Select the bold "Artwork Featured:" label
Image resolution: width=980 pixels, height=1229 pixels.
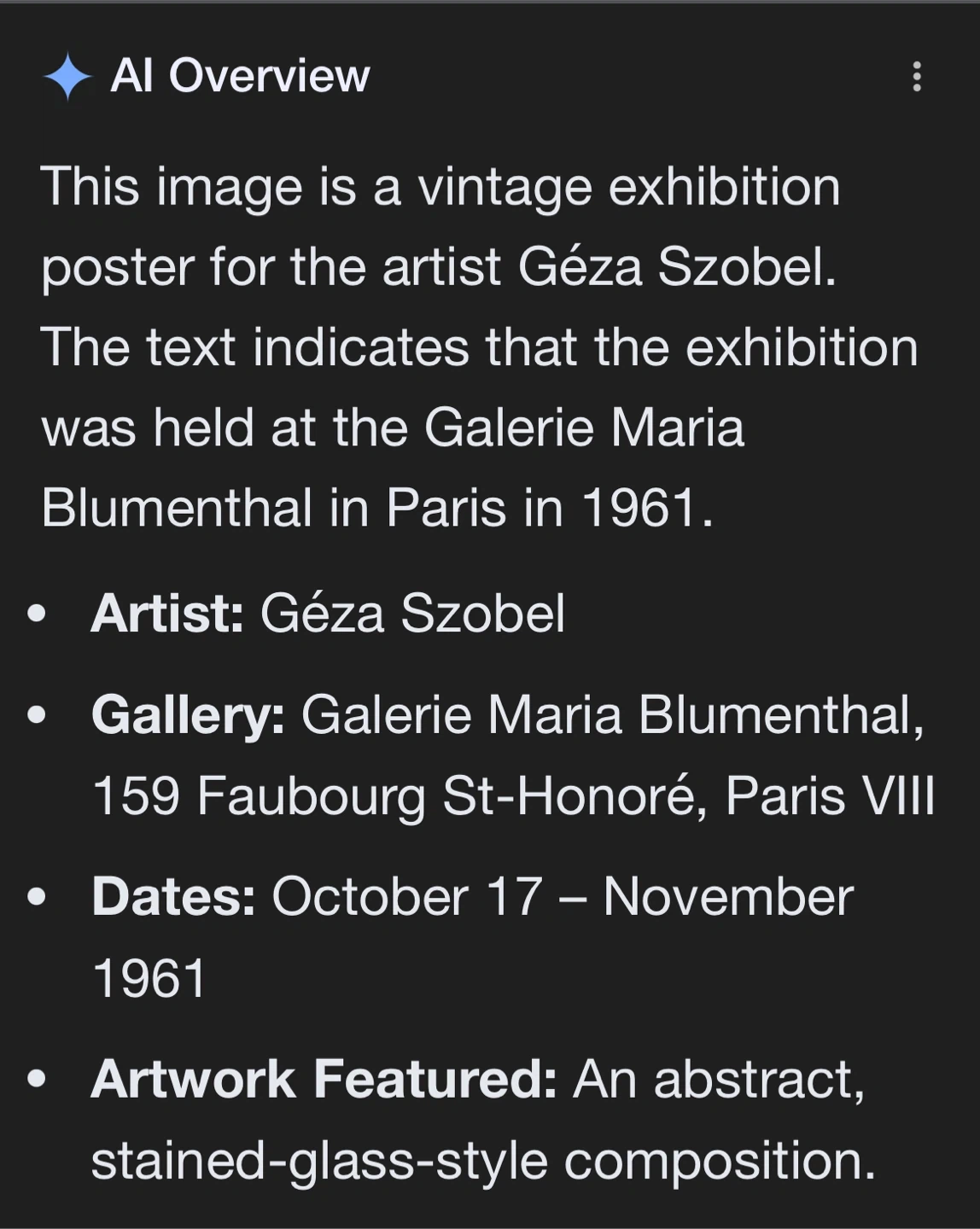pos(324,1079)
